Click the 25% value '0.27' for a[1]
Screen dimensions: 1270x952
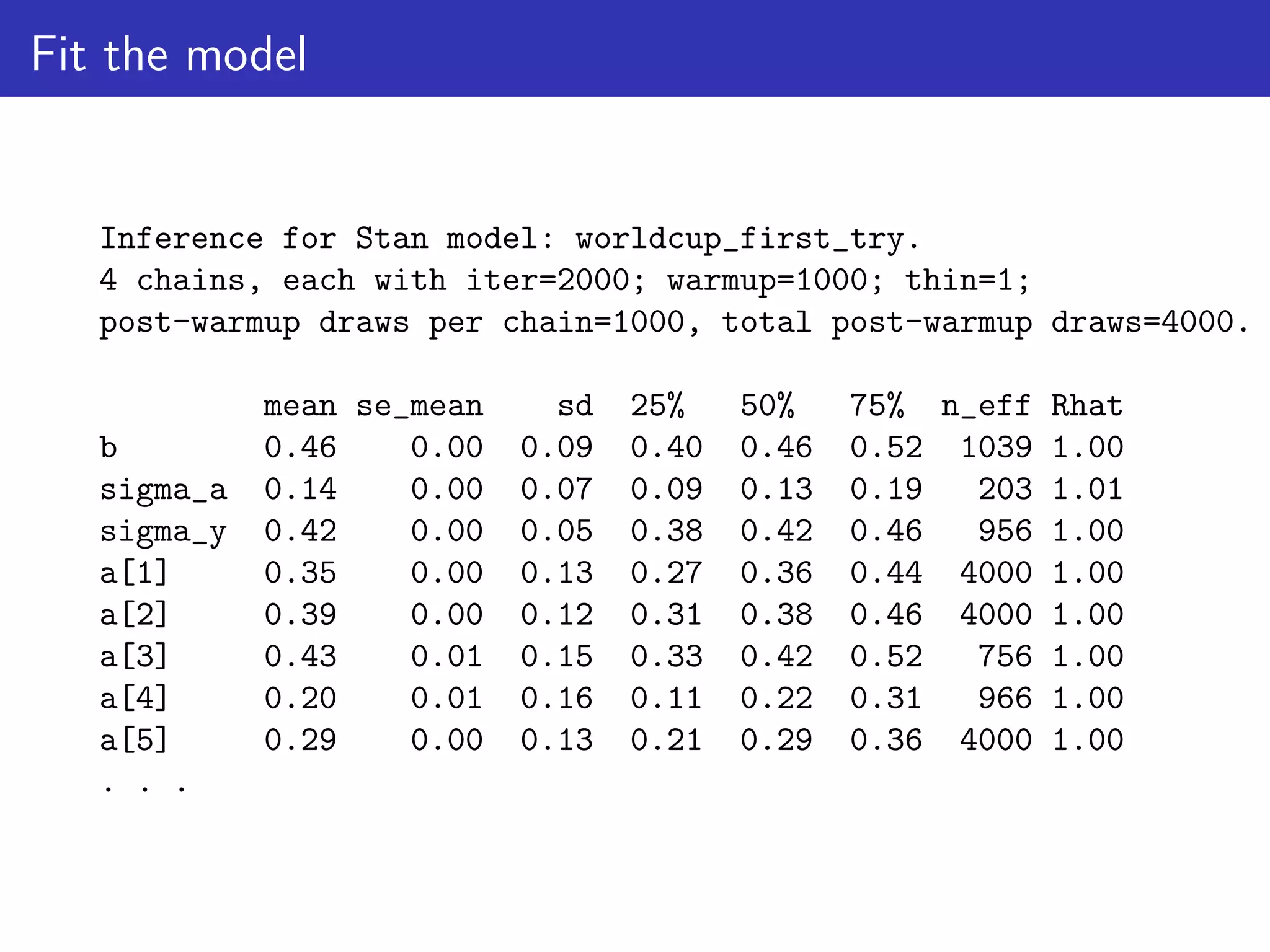[667, 573]
